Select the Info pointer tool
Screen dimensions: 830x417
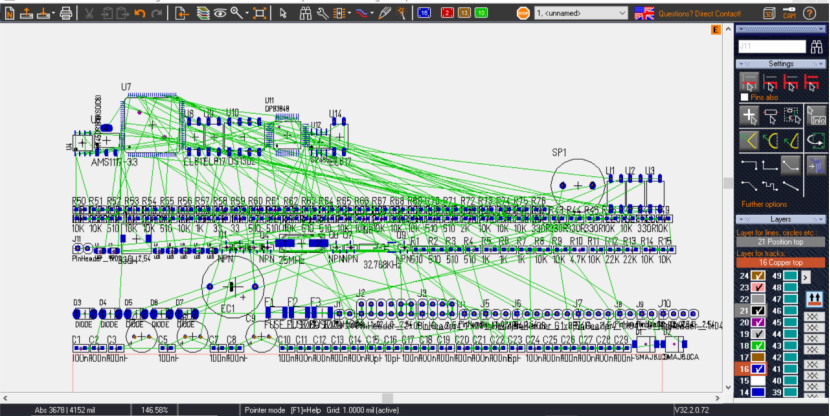tap(816, 115)
